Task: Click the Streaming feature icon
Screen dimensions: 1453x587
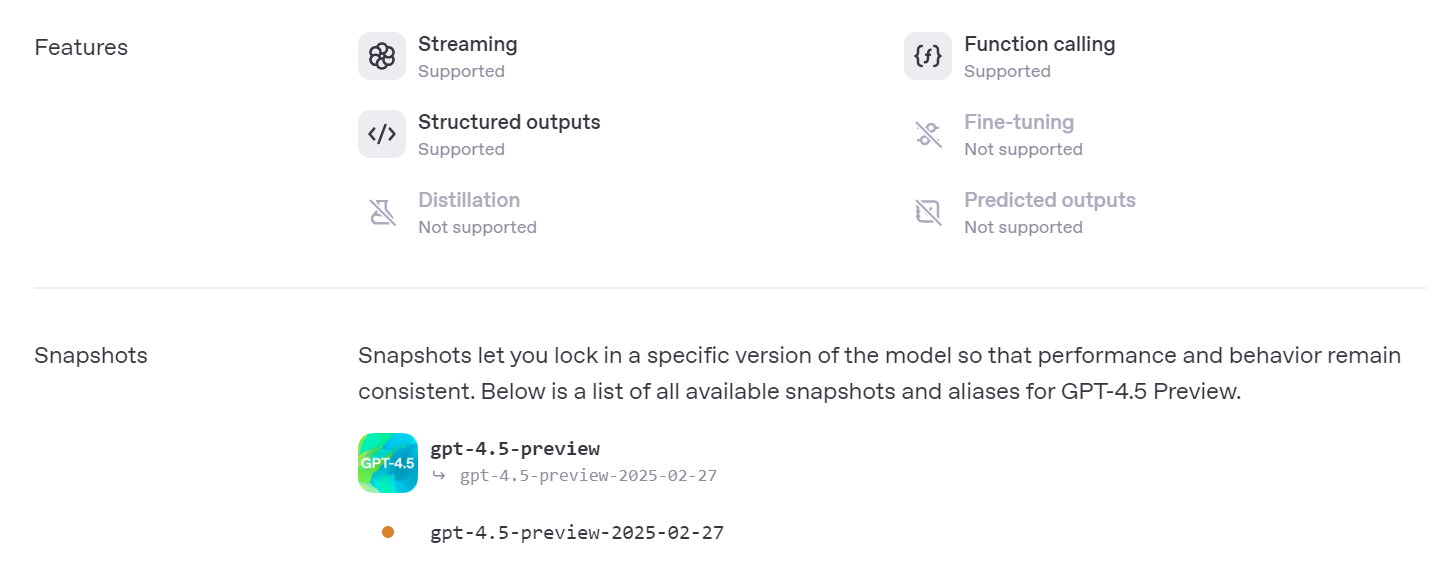Action: point(382,56)
